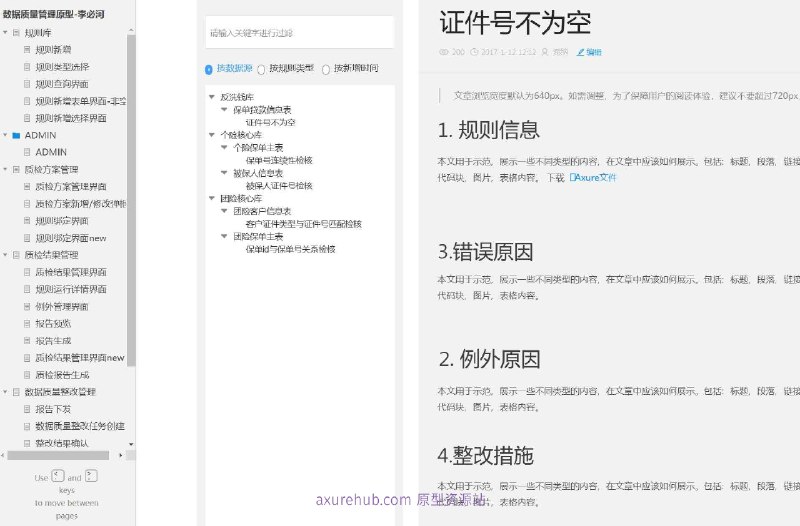The width and height of the screenshot is (800, 526).
Task: Open 报告预览 page
Action: (x=53, y=323)
